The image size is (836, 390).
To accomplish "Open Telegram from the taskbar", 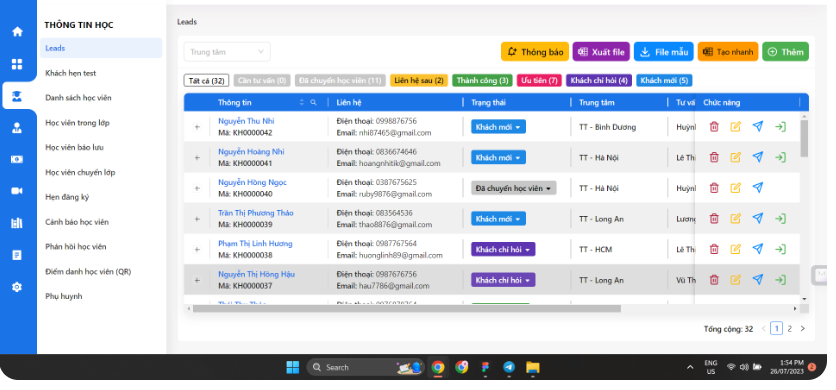I will (509, 367).
